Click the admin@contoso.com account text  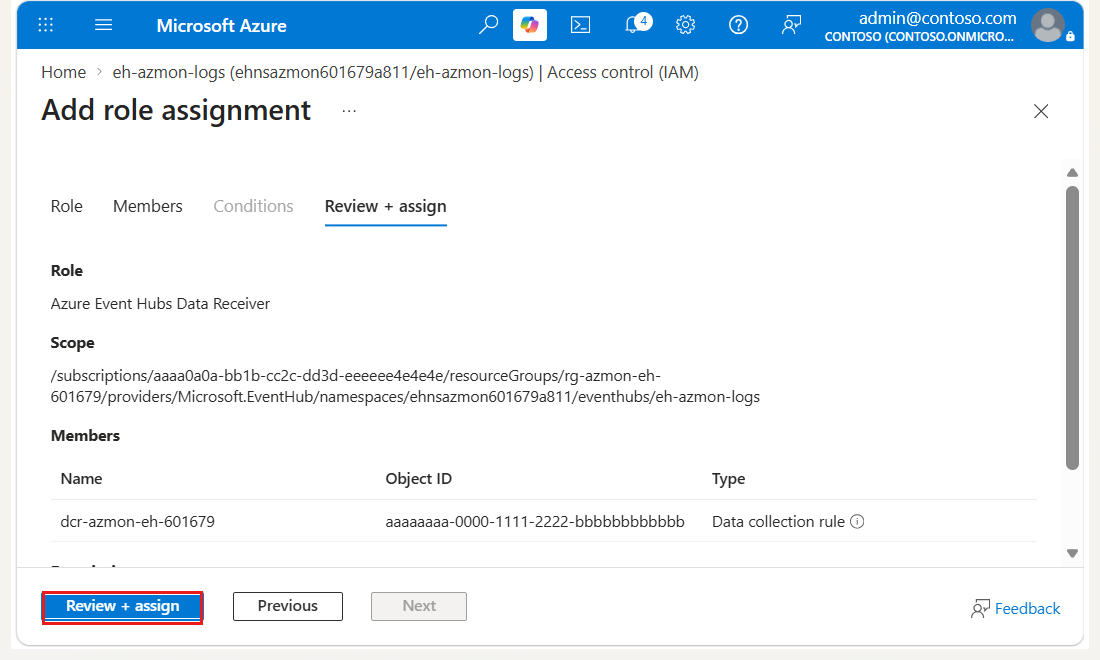pos(937,18)
